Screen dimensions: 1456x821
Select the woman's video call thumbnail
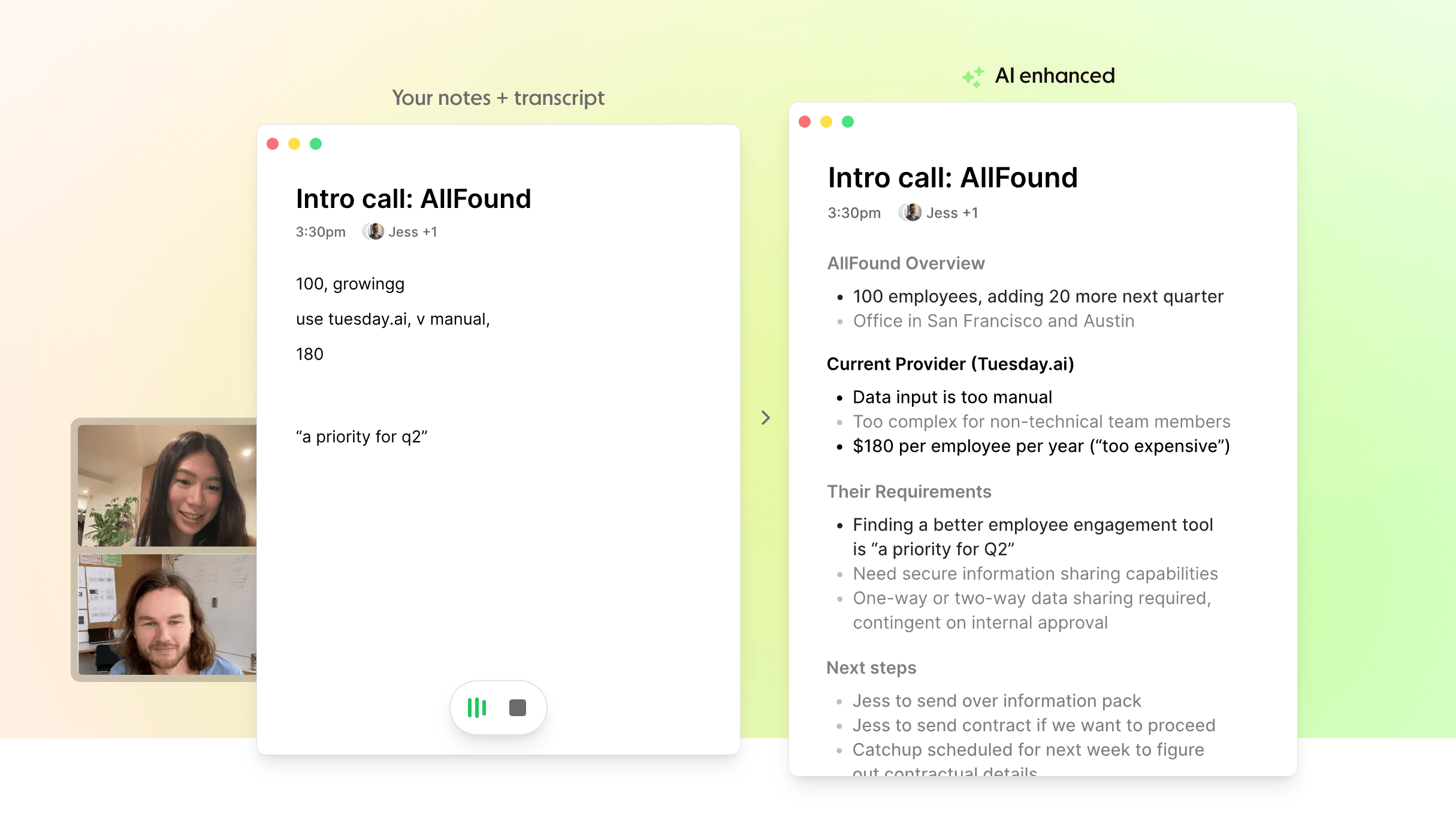click(167, 485)
